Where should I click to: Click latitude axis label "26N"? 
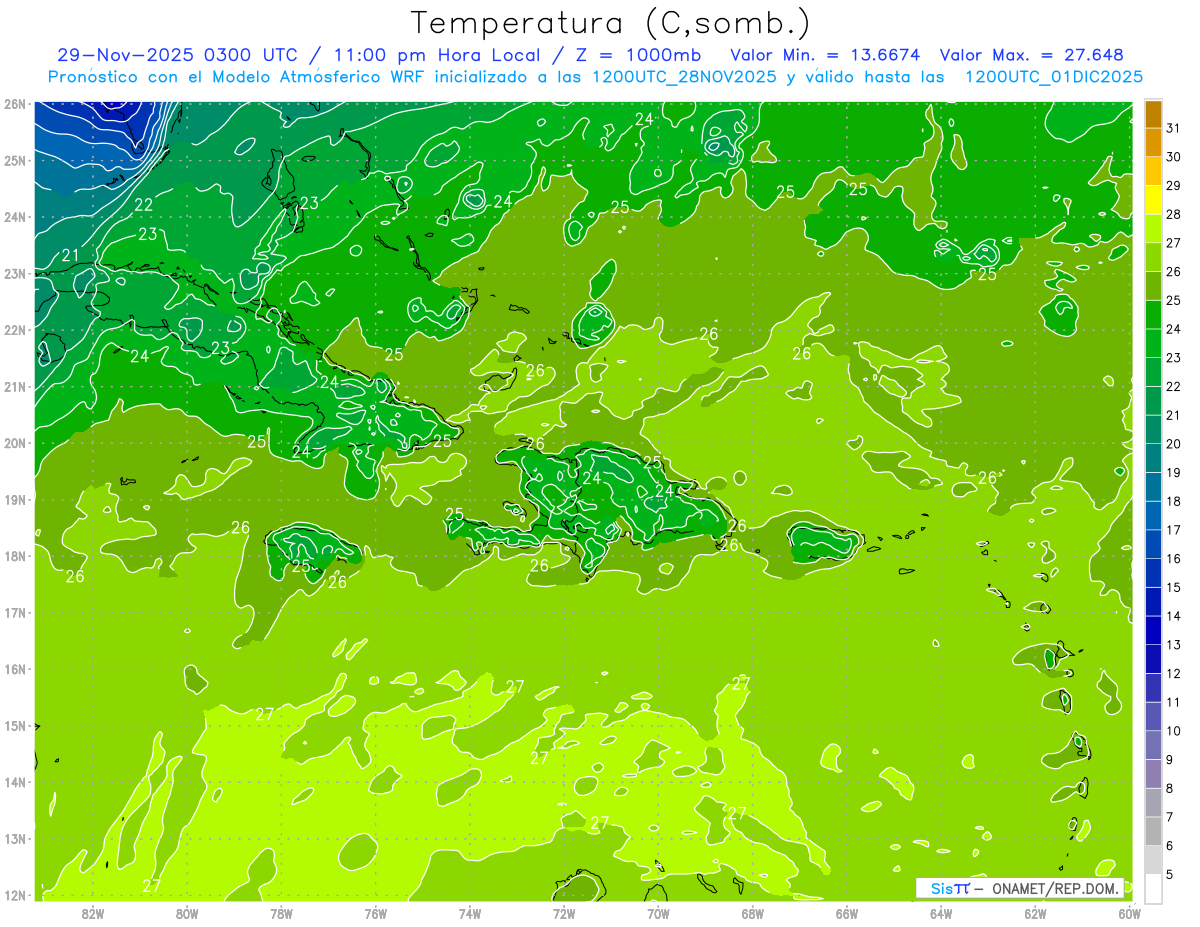(x=14, y=104)
